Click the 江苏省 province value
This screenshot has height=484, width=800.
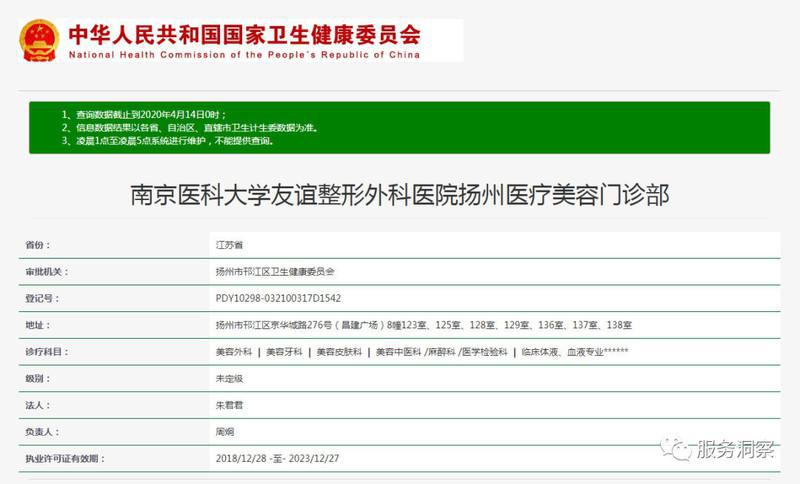(x=229, y=244)
